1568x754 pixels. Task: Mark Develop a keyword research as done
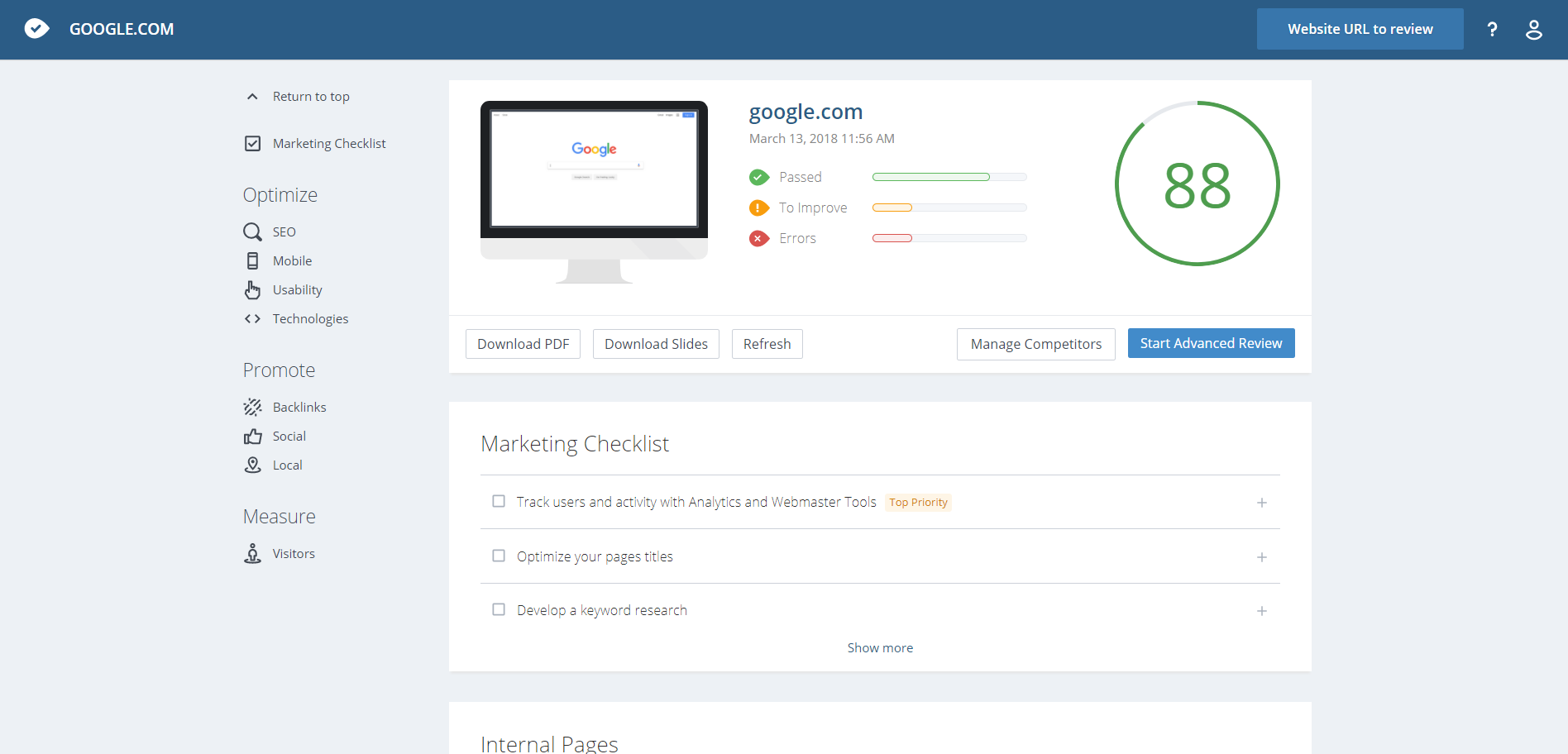click(x=499, y=609)
